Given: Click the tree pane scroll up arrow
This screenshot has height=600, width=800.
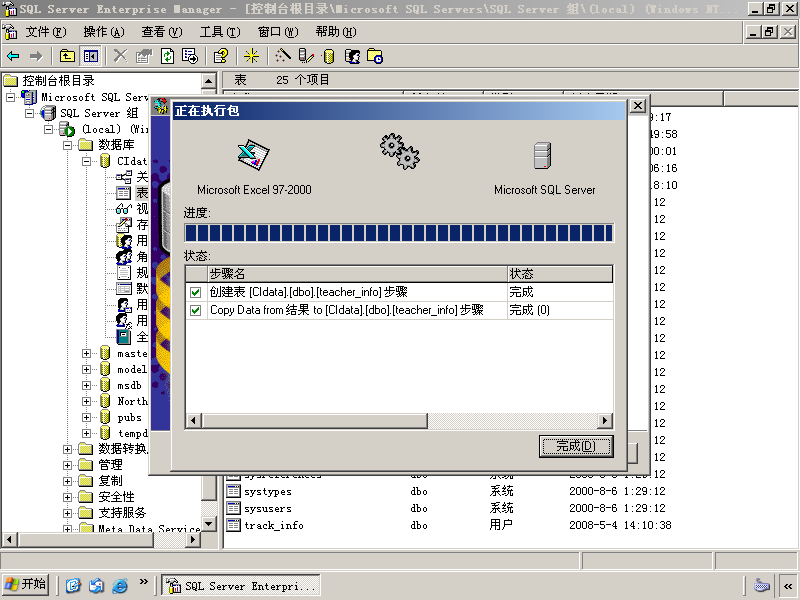Looking at the screenshot, I should (209, 81).
